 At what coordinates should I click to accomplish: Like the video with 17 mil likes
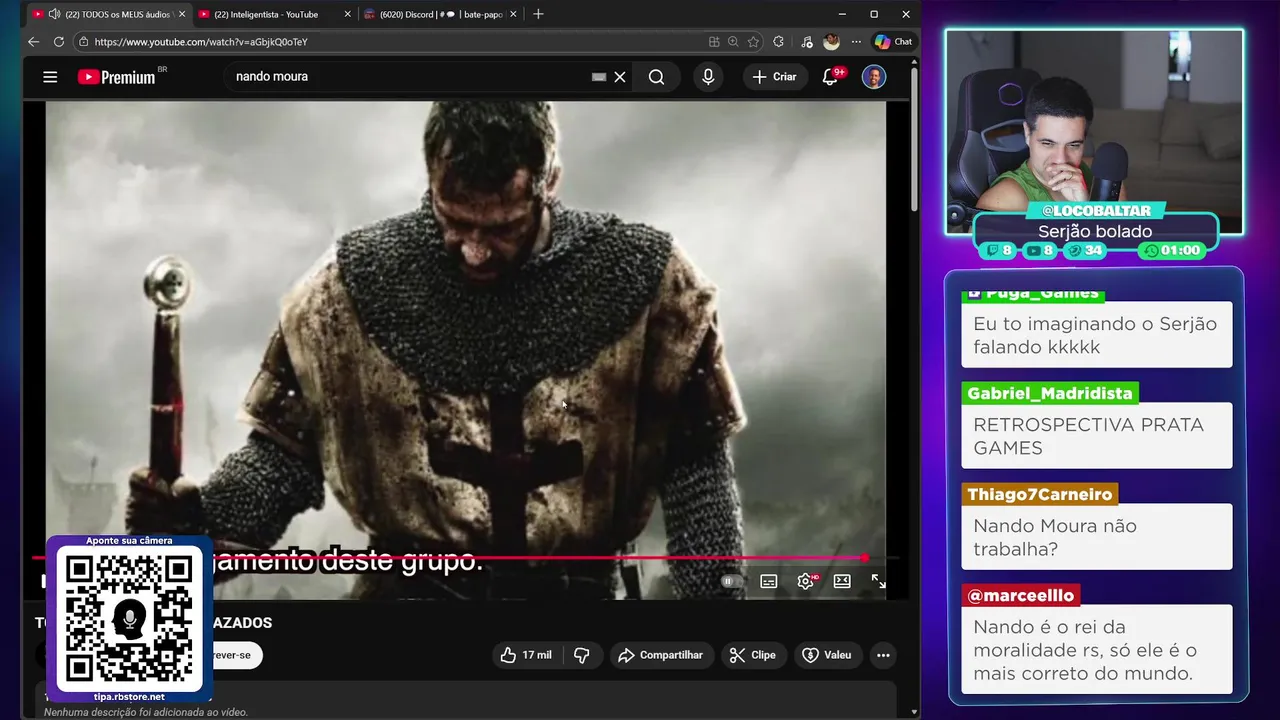point(526,655)
